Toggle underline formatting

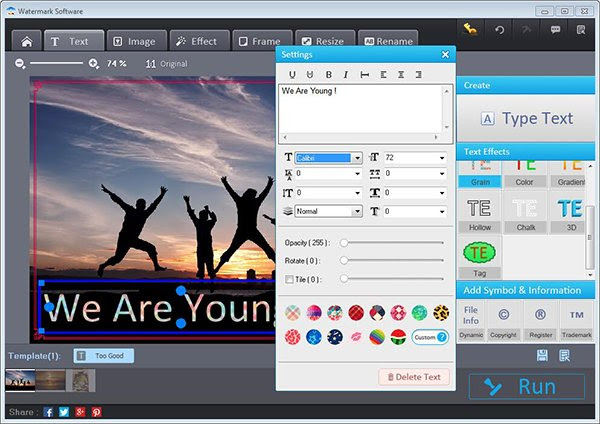tap(292, 75)
